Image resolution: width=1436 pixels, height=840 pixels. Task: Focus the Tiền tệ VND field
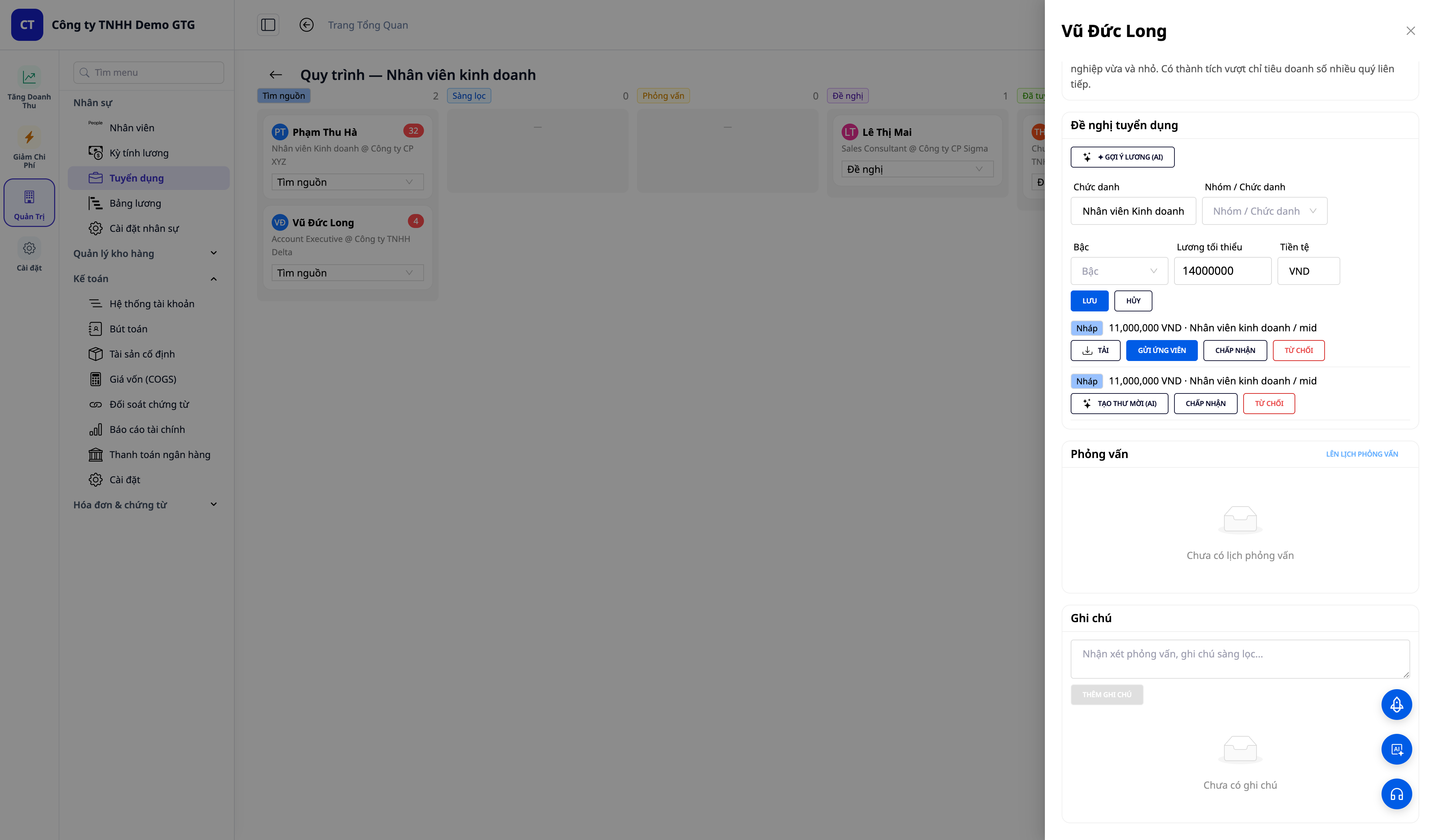coord(1308,271)
